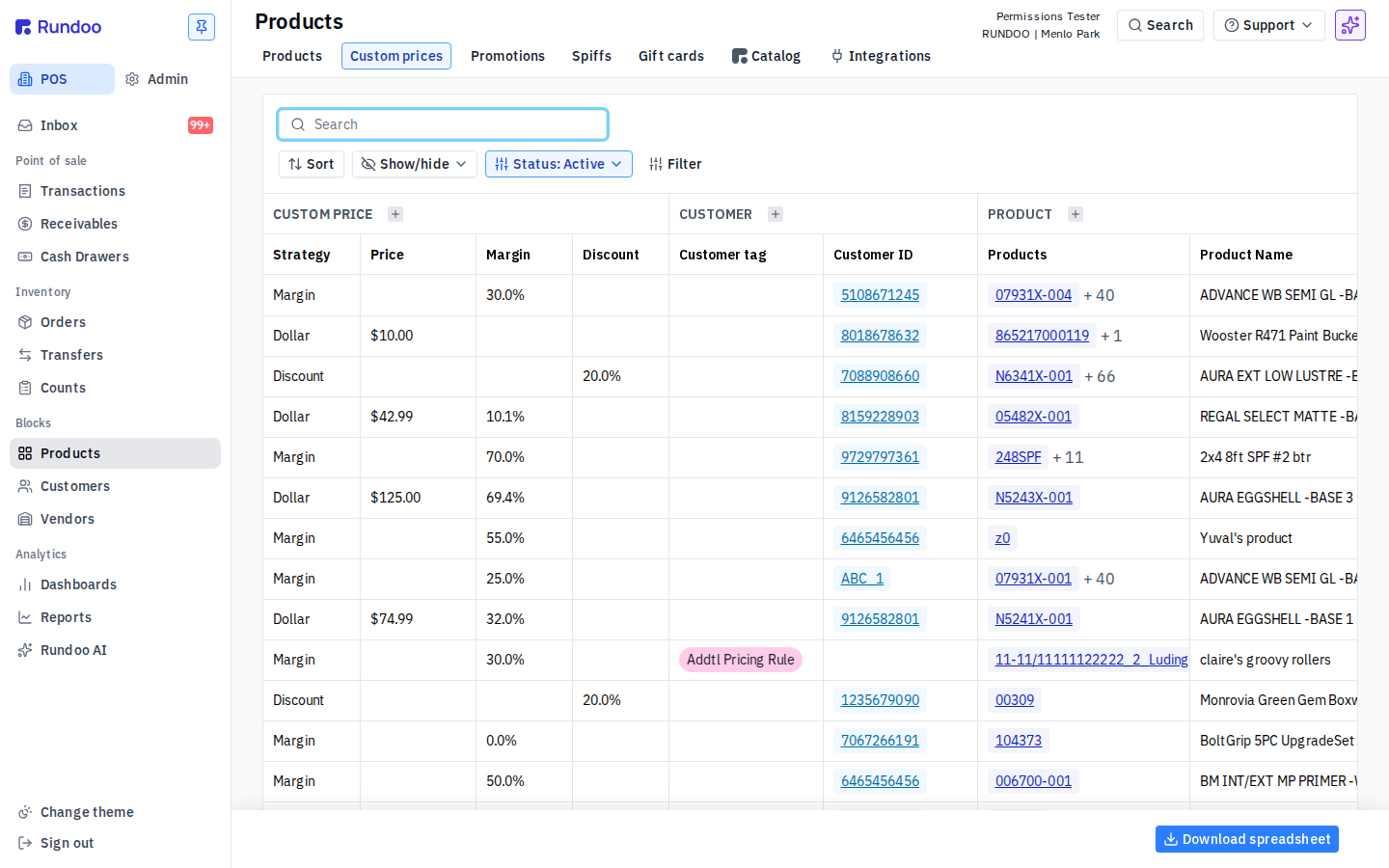This screenshot has height=868, width=1389.
Task: Click the Orders box icon
Action: pos(25,322)
